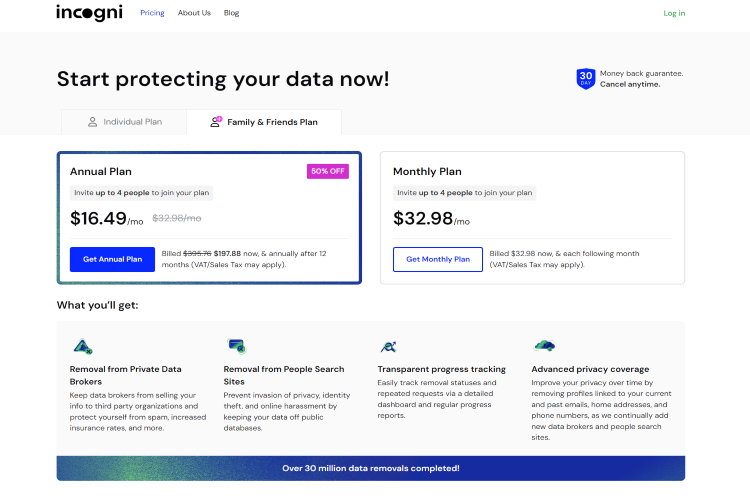Click the 30 day money back shield icon
Image resolution: width=750 pixels, height=500 pixels.
(585, 79)
